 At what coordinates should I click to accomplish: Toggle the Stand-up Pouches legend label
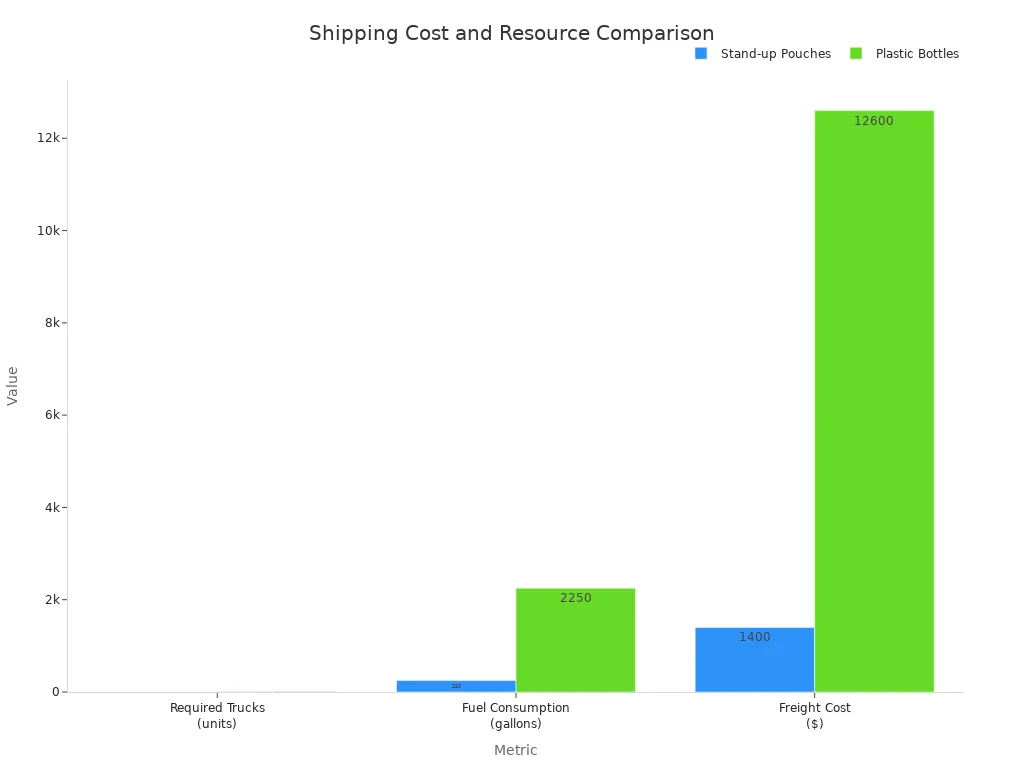click(x=776, y=54)
